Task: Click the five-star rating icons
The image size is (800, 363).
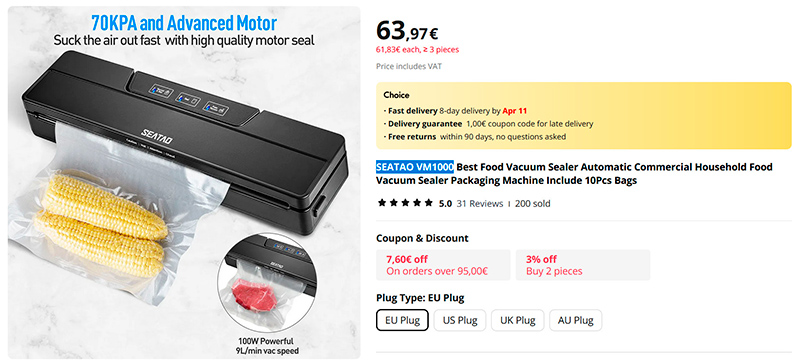Action: 405,203
